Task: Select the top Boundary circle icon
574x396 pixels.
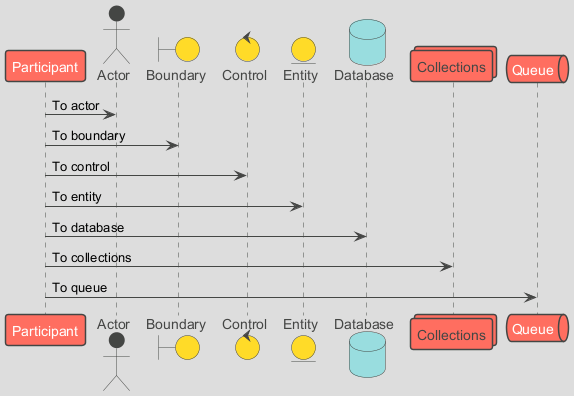Action: 179,49
